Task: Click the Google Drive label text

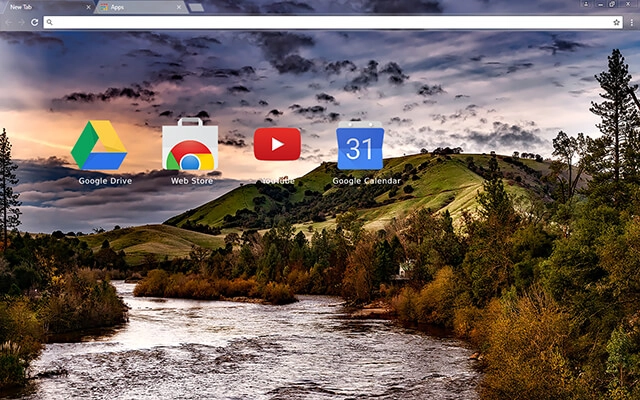Action: click(x=105, y=181)
